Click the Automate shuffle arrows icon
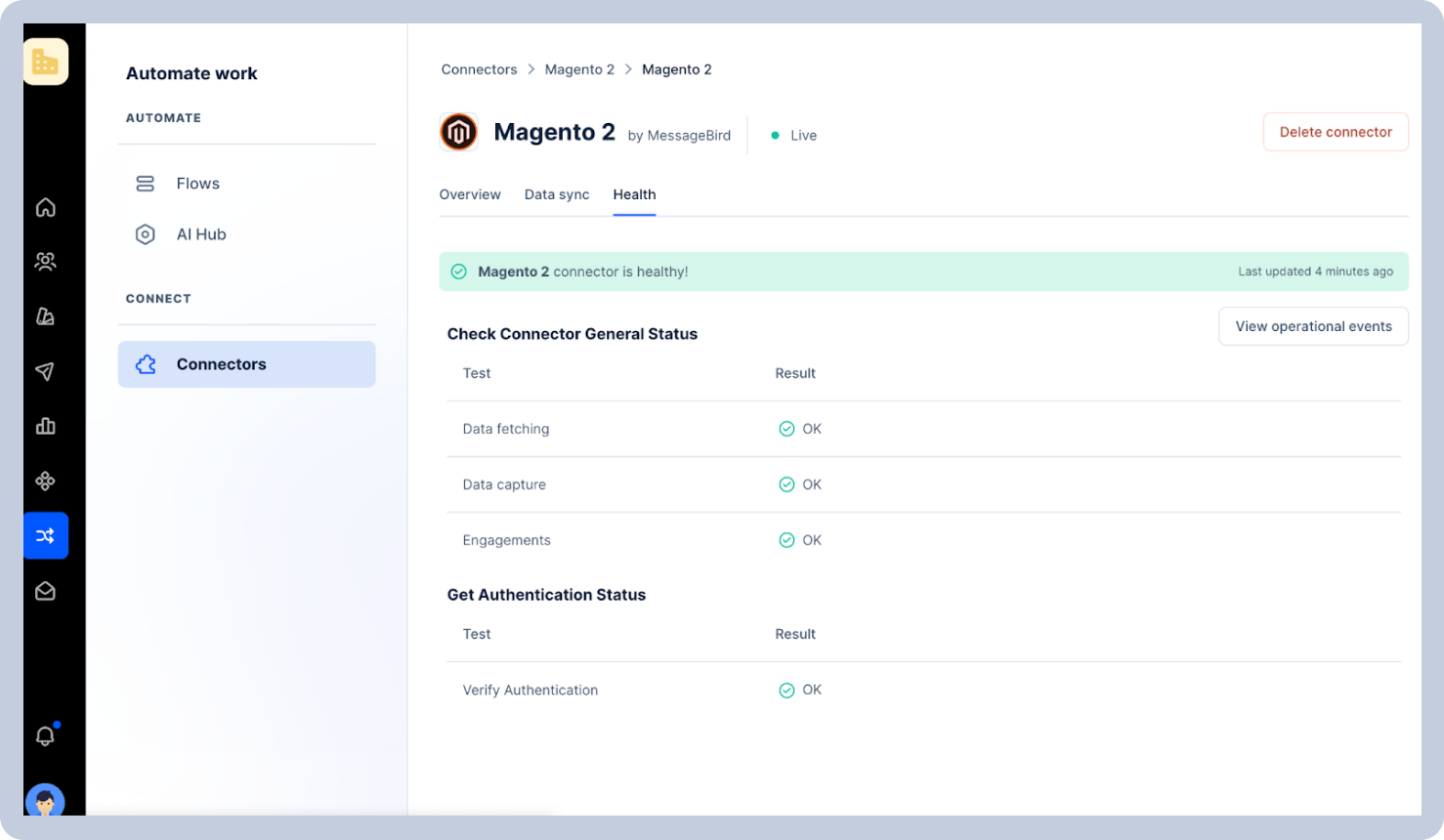The height and width of the screenshot is (840, 1444). (x=45, y=535)
